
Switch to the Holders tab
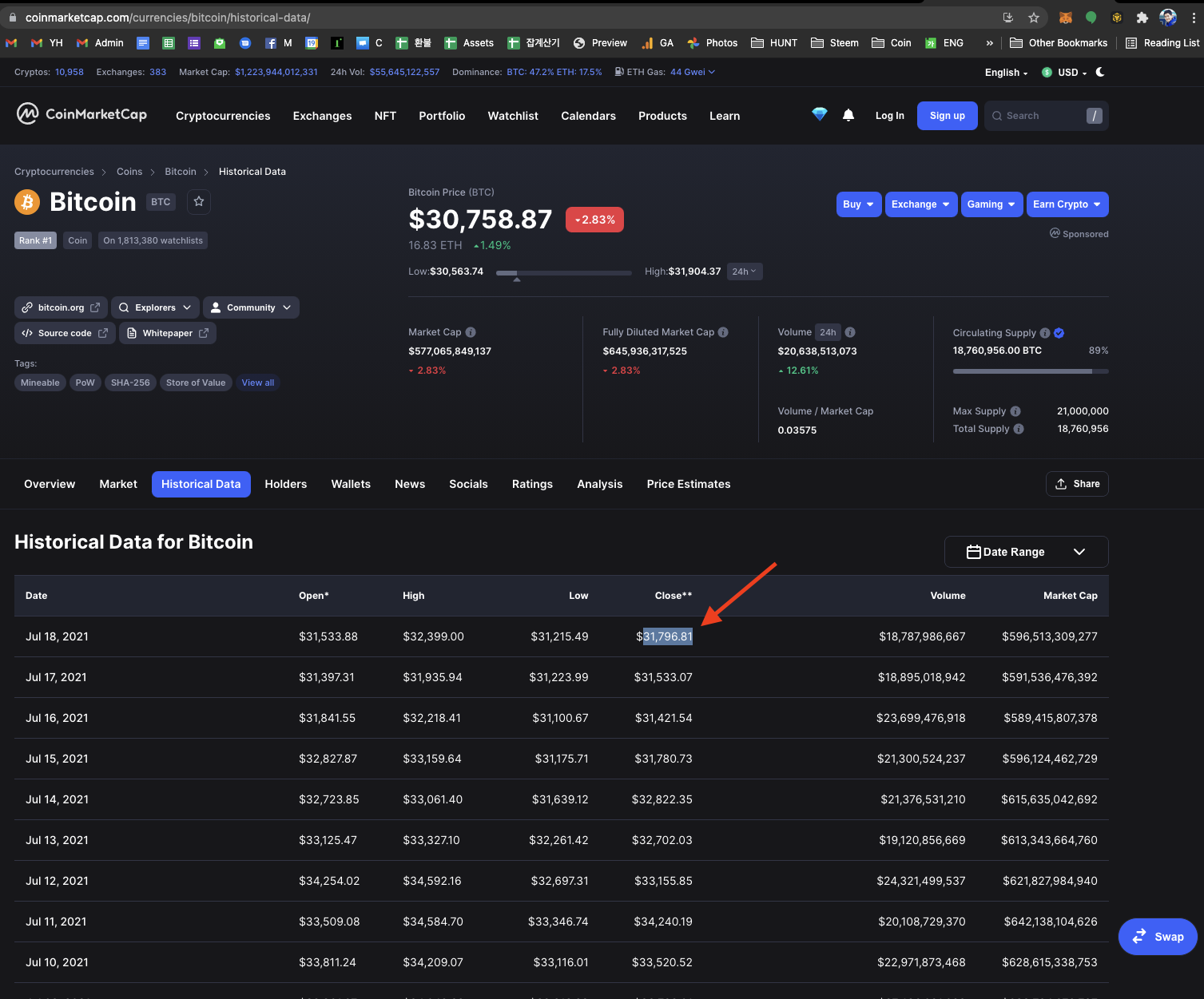tap(286, 484)
